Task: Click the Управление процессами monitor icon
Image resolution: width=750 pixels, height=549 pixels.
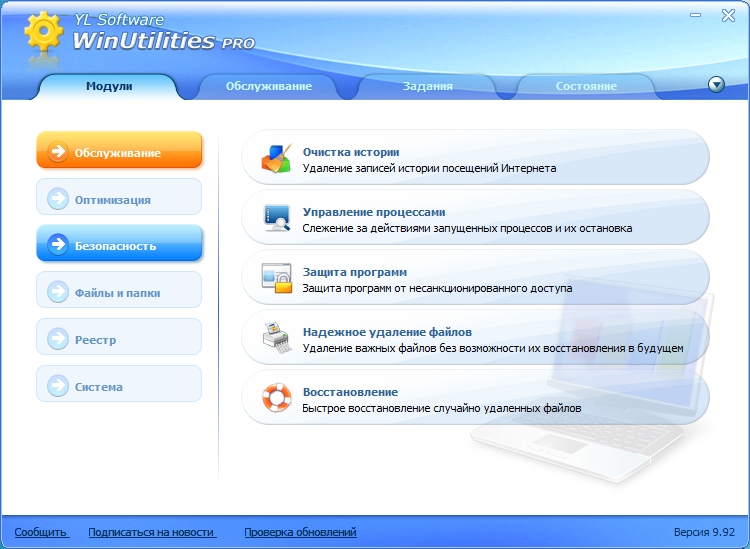Action: click(276, 218)
